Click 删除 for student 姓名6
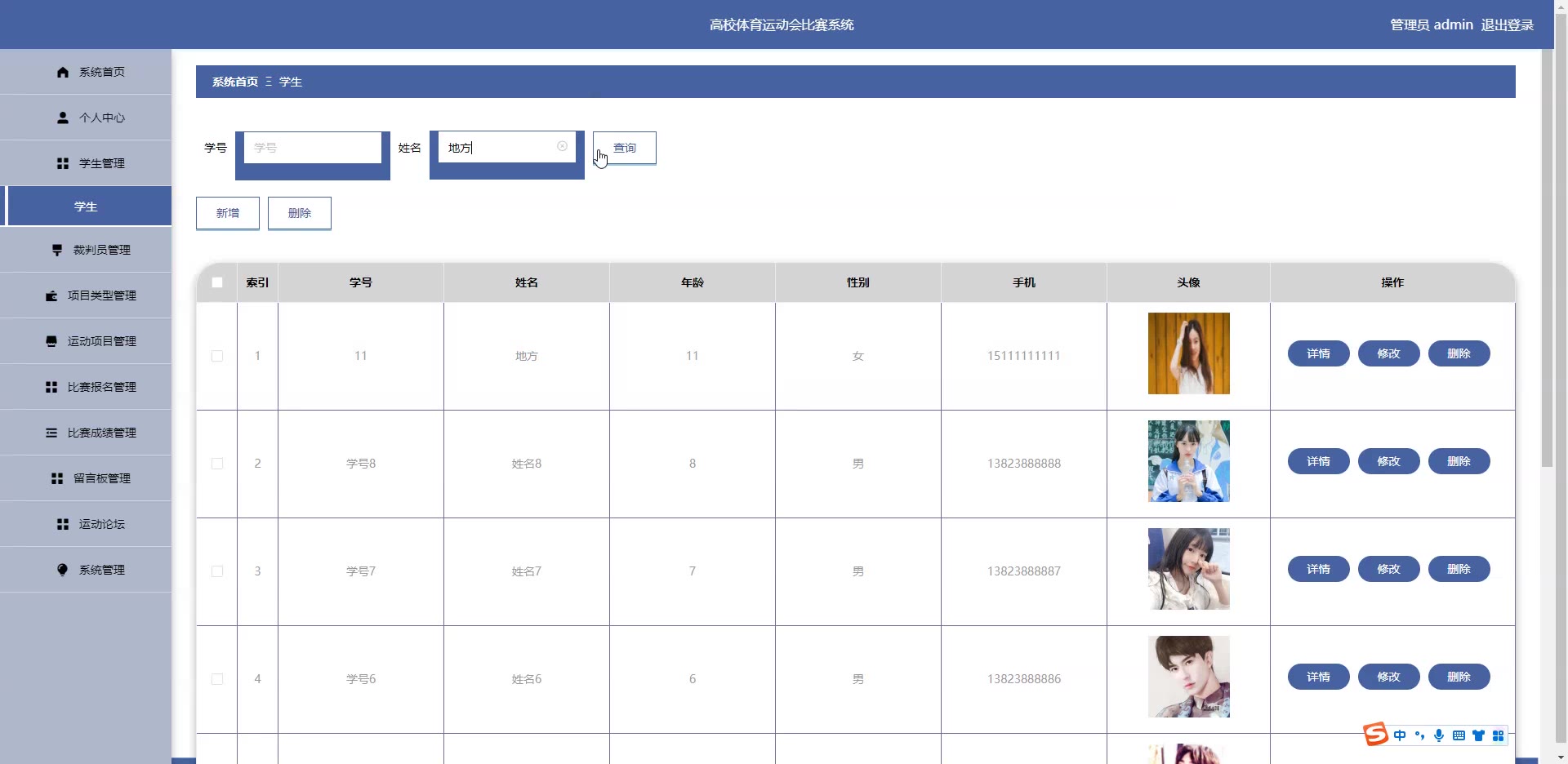 pyautogui.click(x=1459, y=677)
